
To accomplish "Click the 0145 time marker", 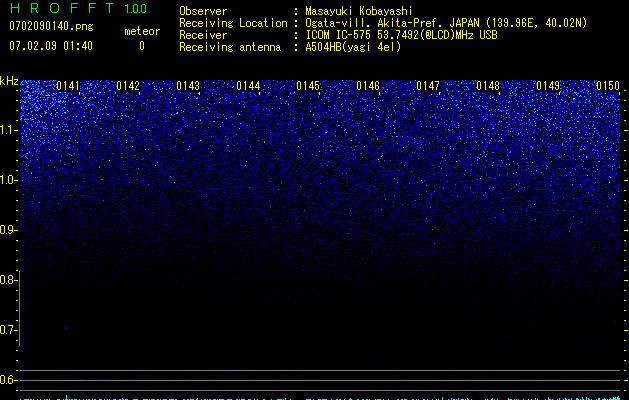I will pos(308,86).
